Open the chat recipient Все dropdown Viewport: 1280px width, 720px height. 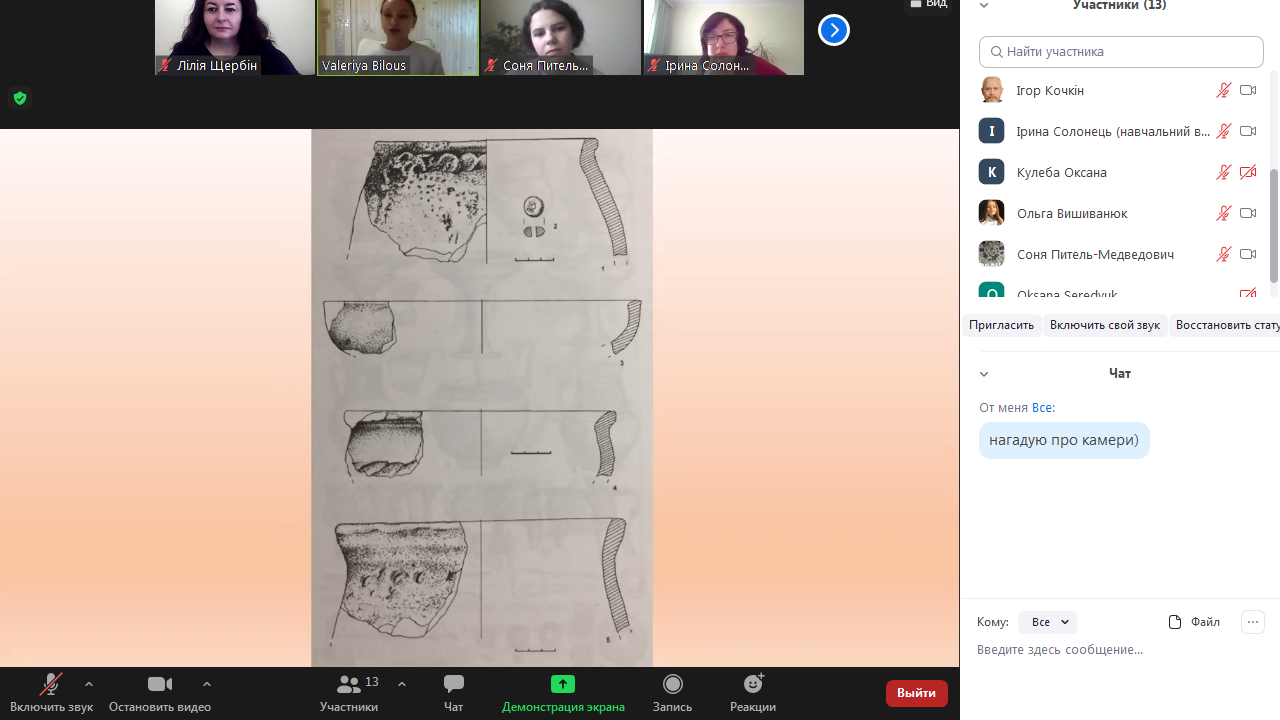(1047, 622)
